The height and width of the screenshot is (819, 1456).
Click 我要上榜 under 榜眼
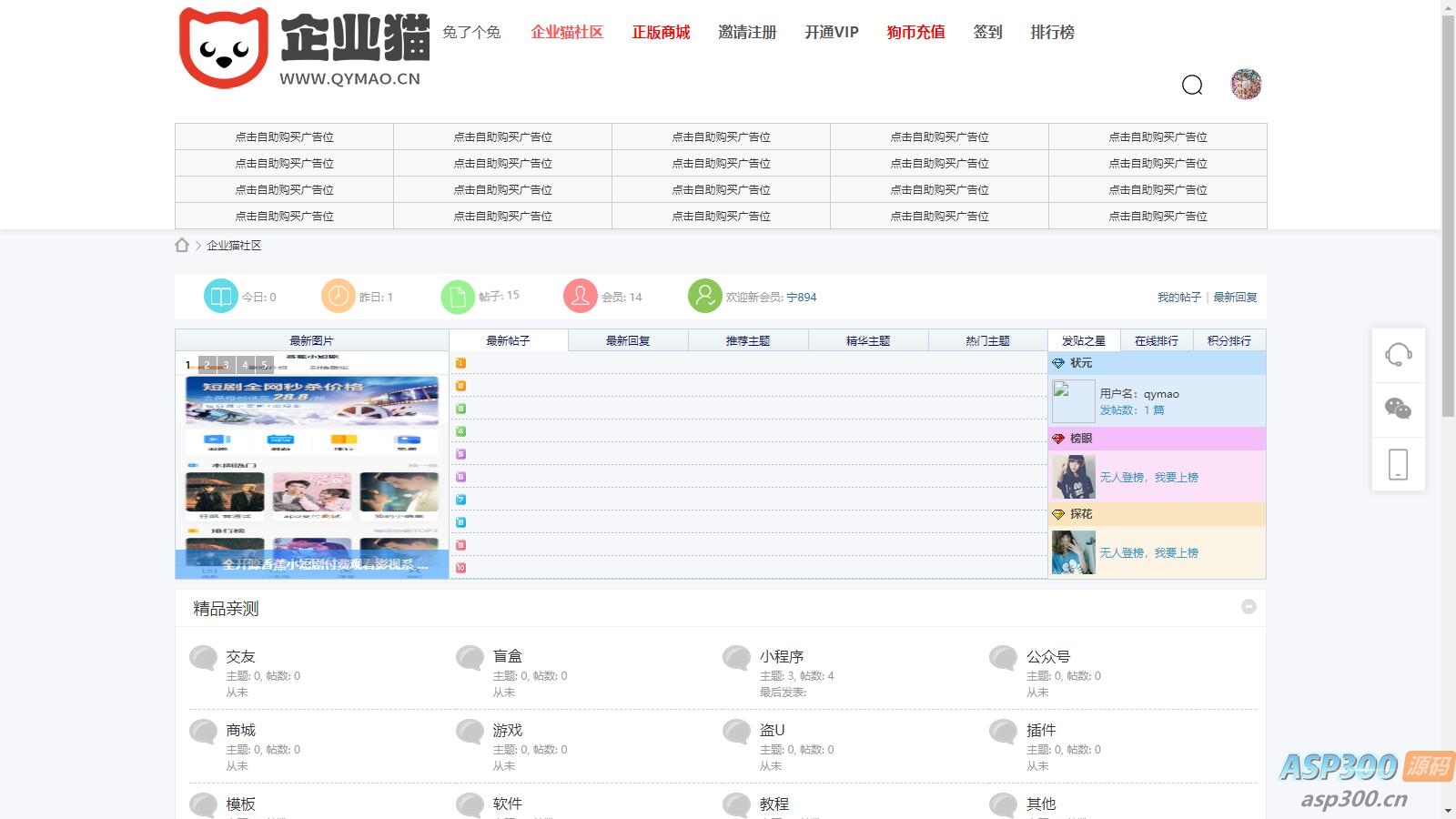click(x=1178, y=477)
